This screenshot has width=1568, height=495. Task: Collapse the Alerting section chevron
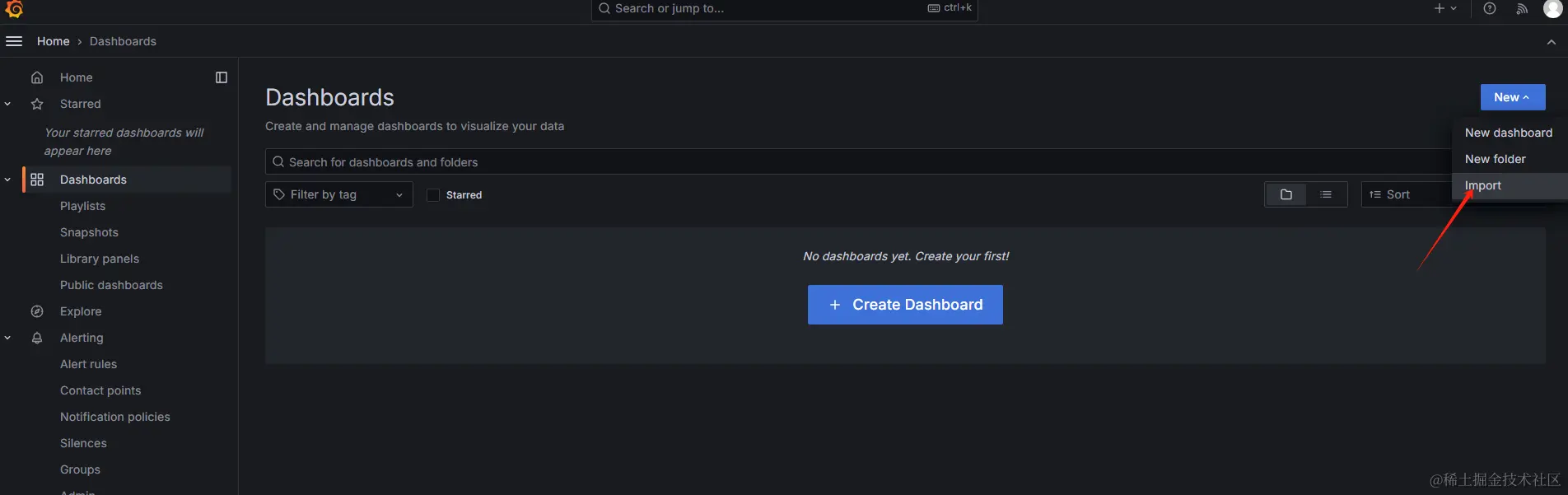coord(7,338)
